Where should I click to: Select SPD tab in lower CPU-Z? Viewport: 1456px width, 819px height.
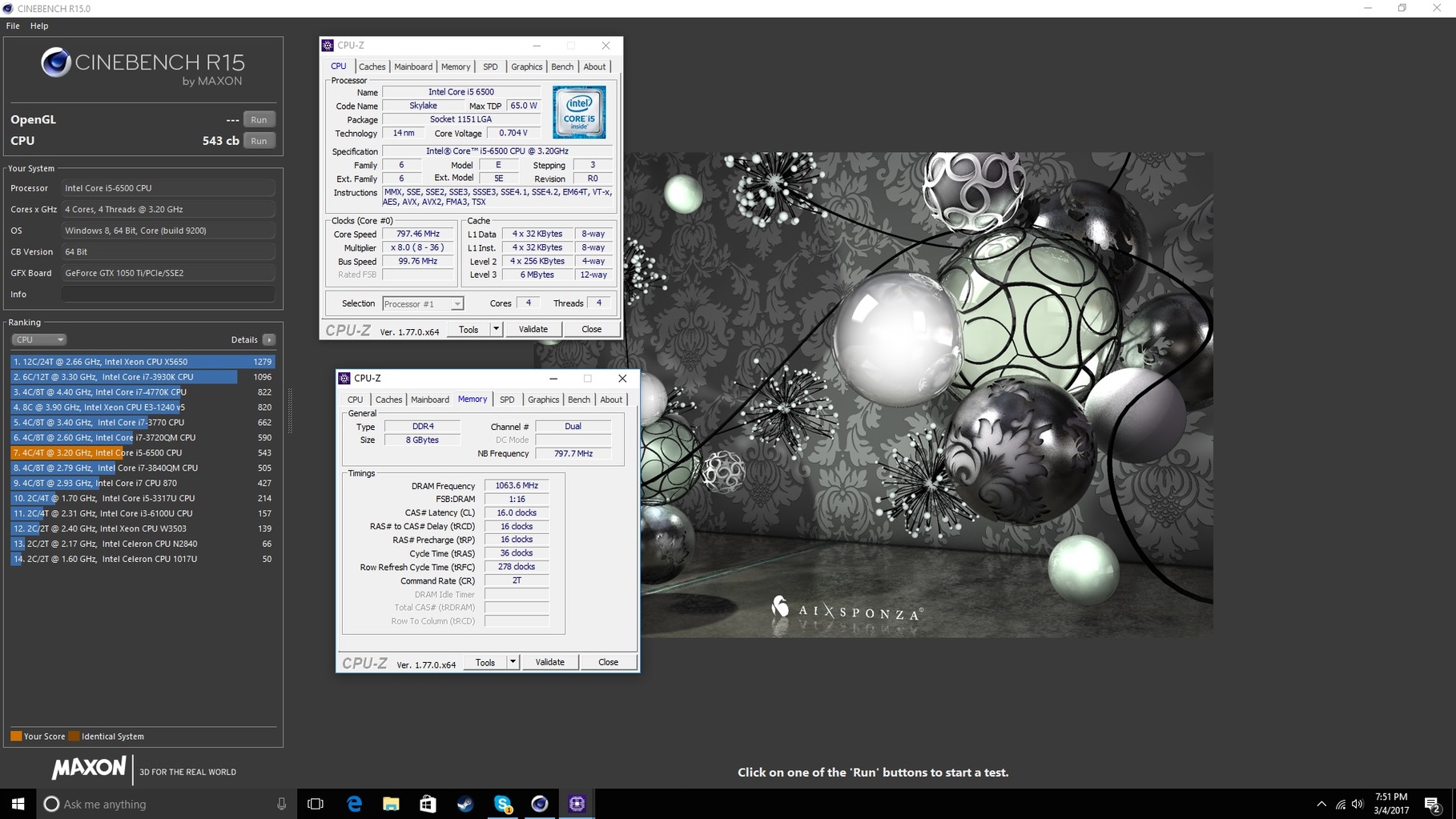[x=507, y=399]
